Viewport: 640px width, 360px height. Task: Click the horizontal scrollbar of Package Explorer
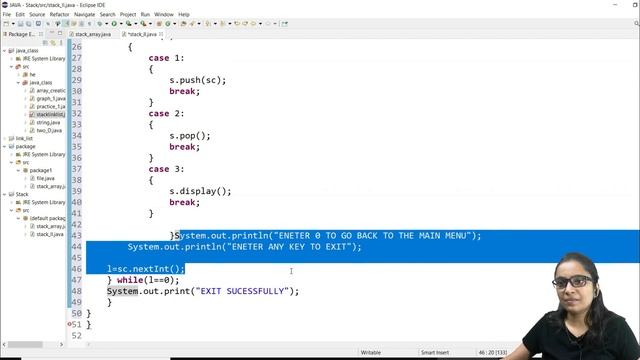click(25, 344)
